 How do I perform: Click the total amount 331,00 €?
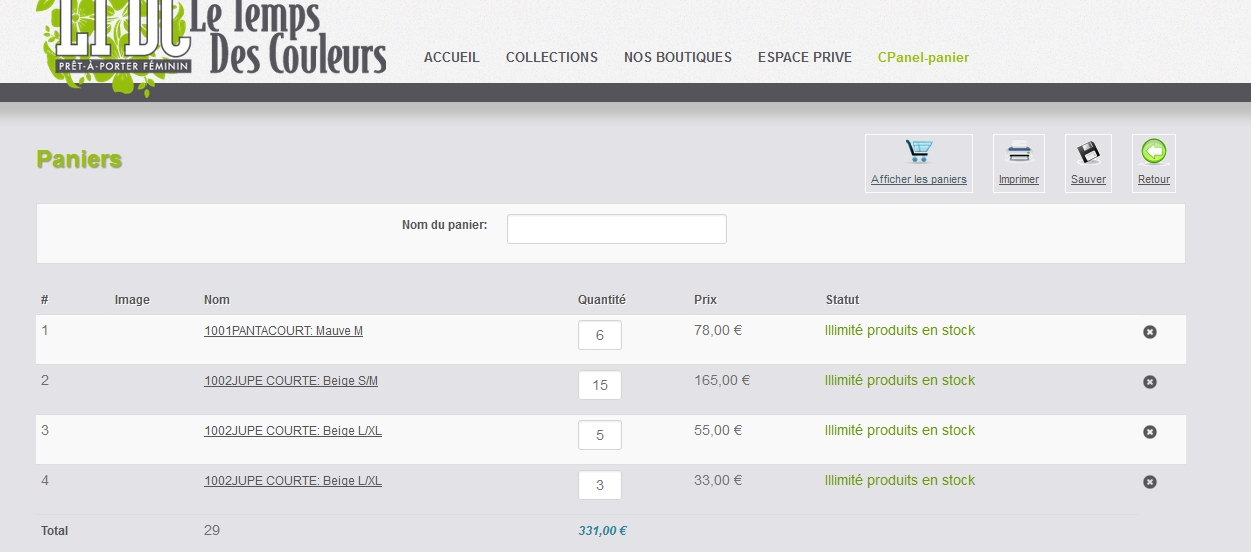click(x=602, y=531)
